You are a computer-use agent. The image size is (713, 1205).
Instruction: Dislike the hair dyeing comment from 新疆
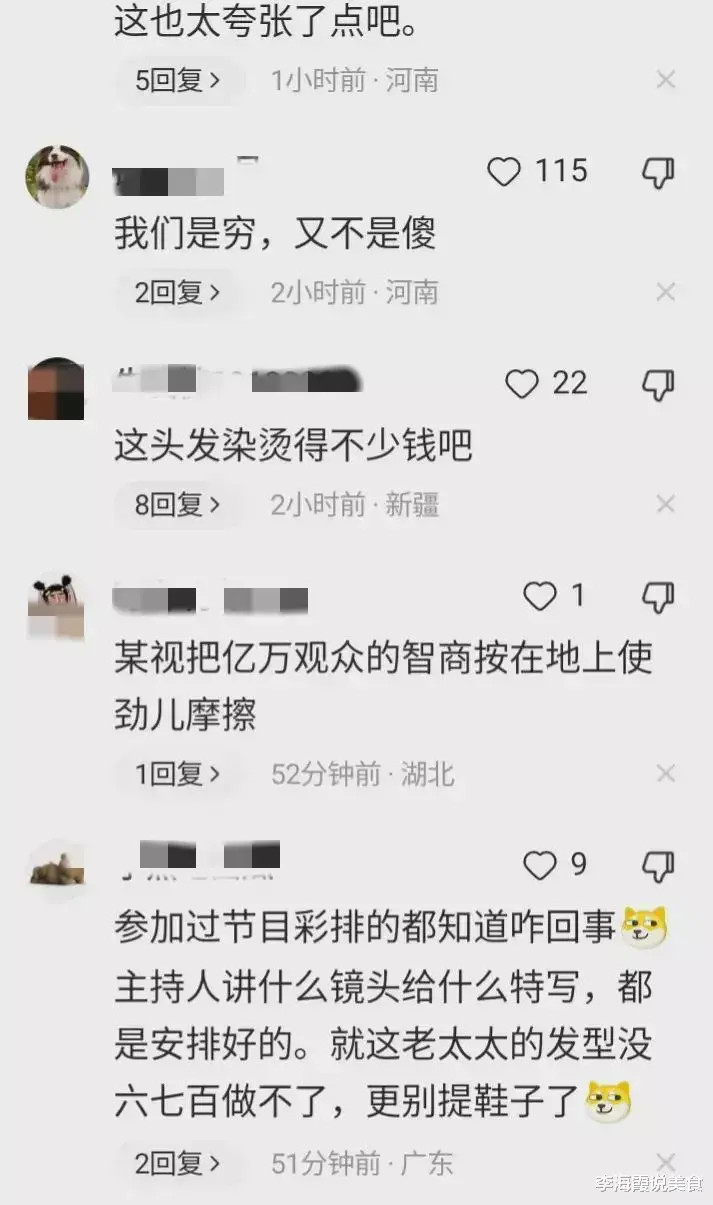coord(658,384)
